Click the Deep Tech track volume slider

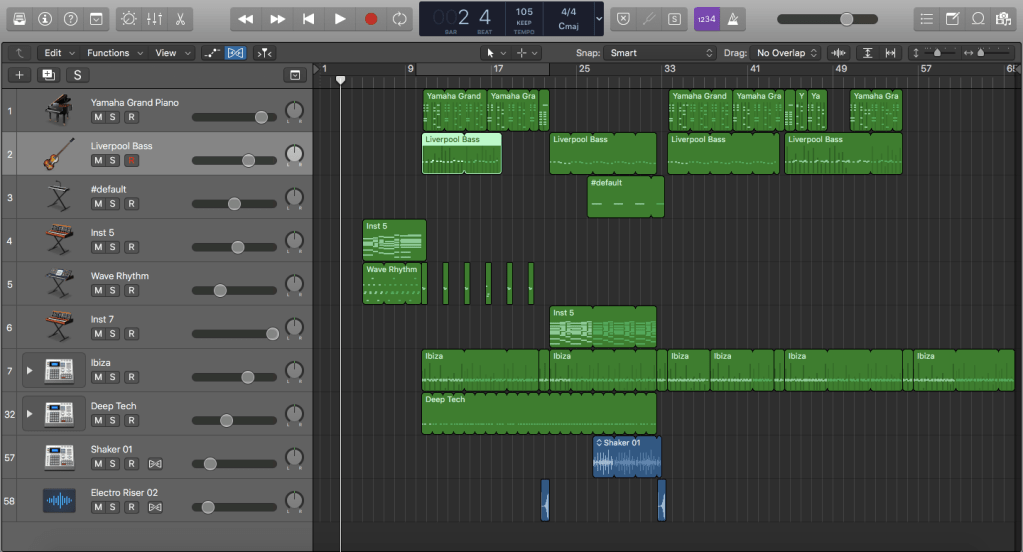226,421
